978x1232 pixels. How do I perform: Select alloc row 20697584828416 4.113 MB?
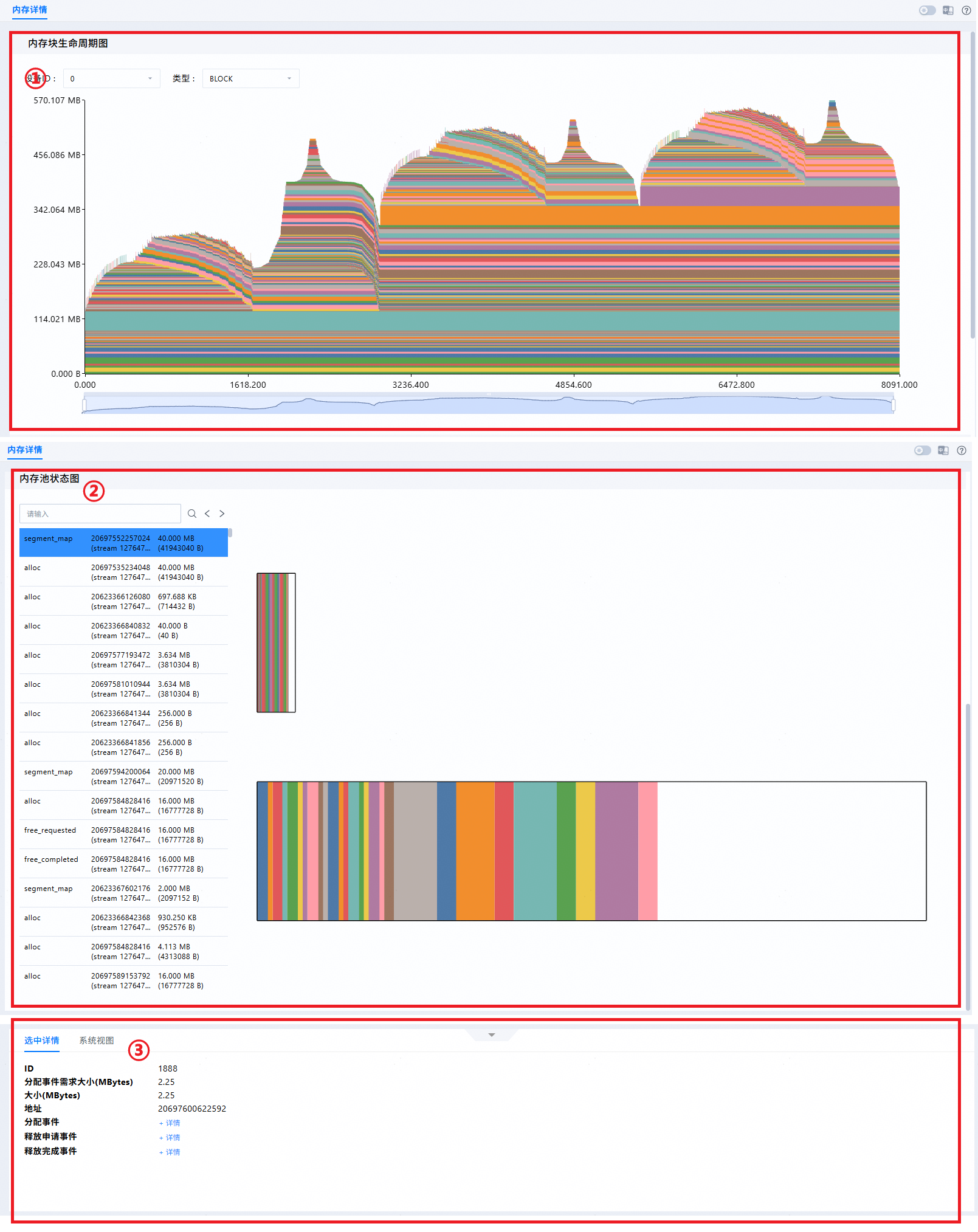coord(123,951)
